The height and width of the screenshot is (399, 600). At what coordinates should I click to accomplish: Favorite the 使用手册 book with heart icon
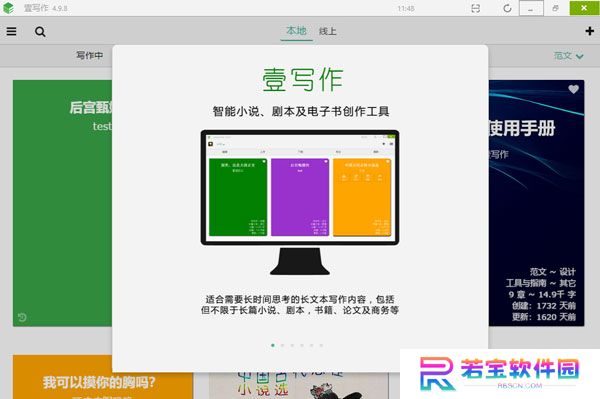point(573,89)
